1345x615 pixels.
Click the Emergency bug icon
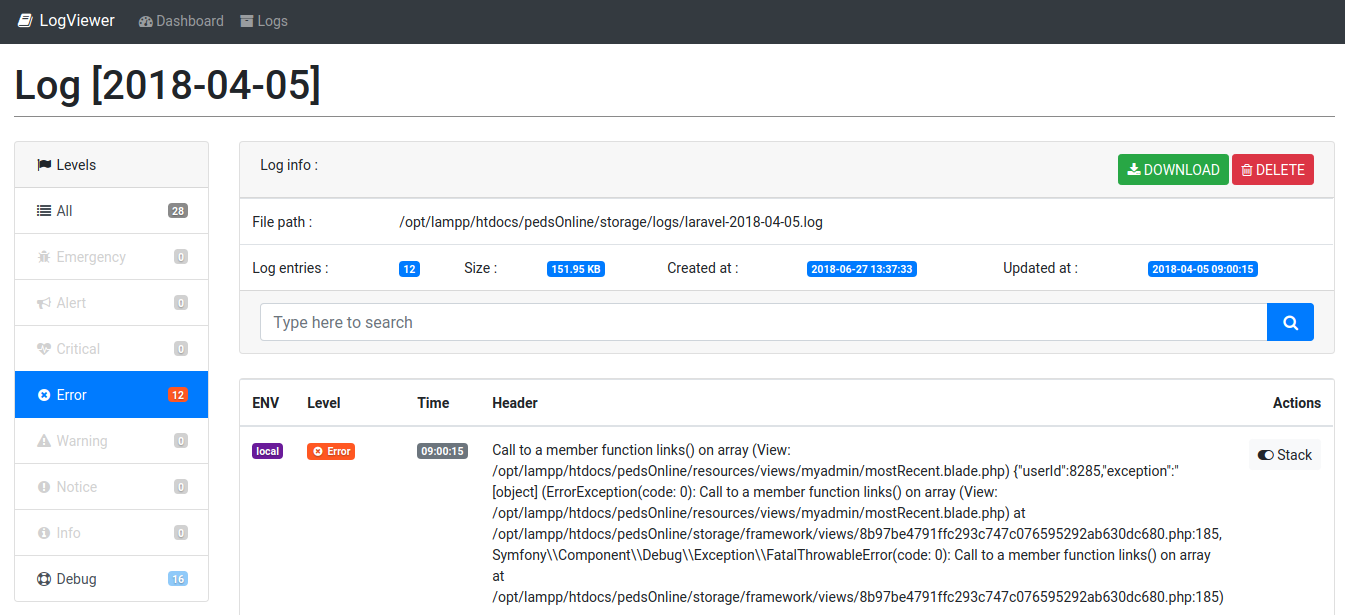click(x=44, y=257)
